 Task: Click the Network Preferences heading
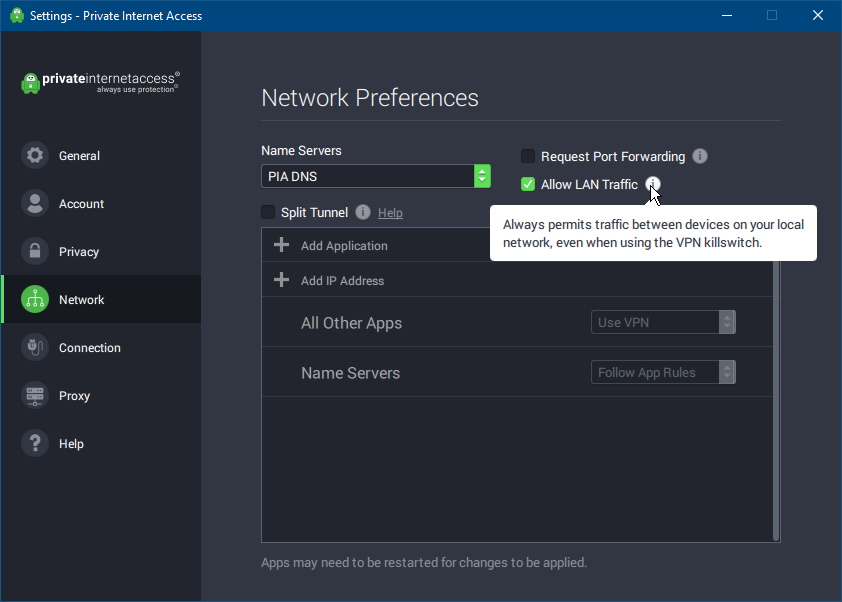[x=369, y=98]
